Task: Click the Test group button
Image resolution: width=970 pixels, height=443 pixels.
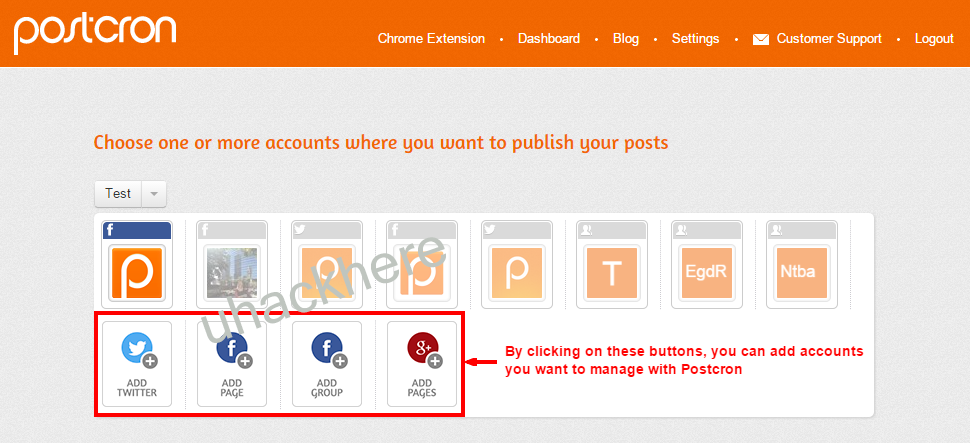Action: click(x=118, y=194)
